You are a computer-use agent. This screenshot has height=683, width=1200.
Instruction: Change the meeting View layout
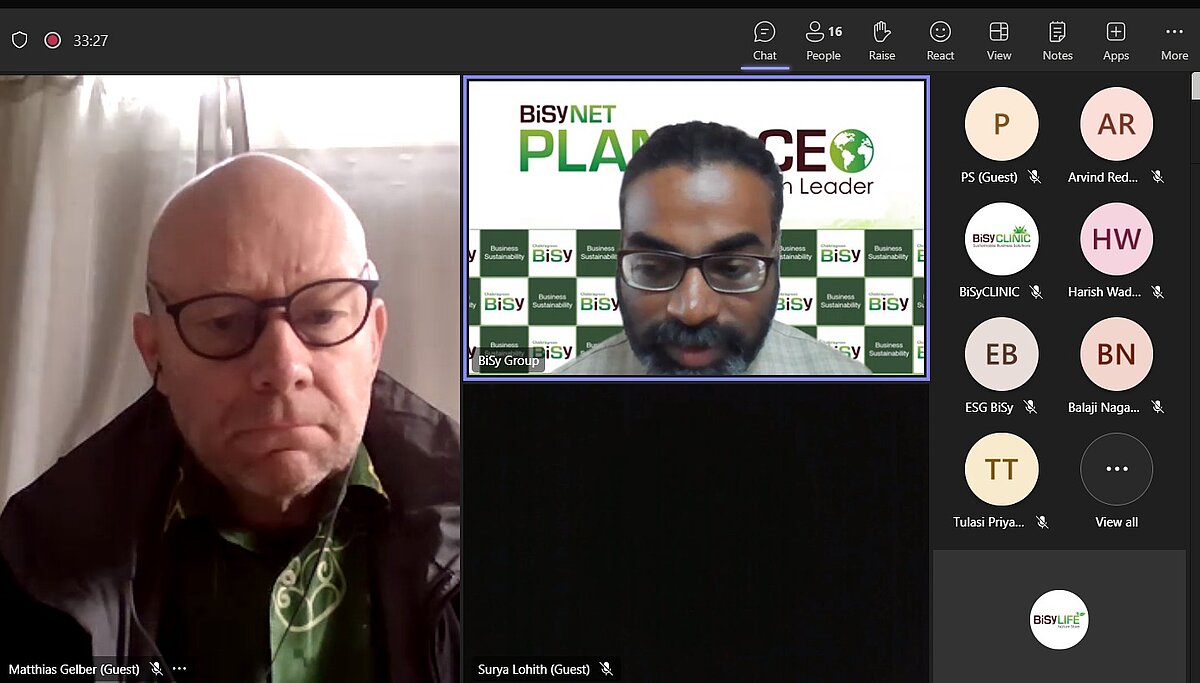click(x=998, y=41)
